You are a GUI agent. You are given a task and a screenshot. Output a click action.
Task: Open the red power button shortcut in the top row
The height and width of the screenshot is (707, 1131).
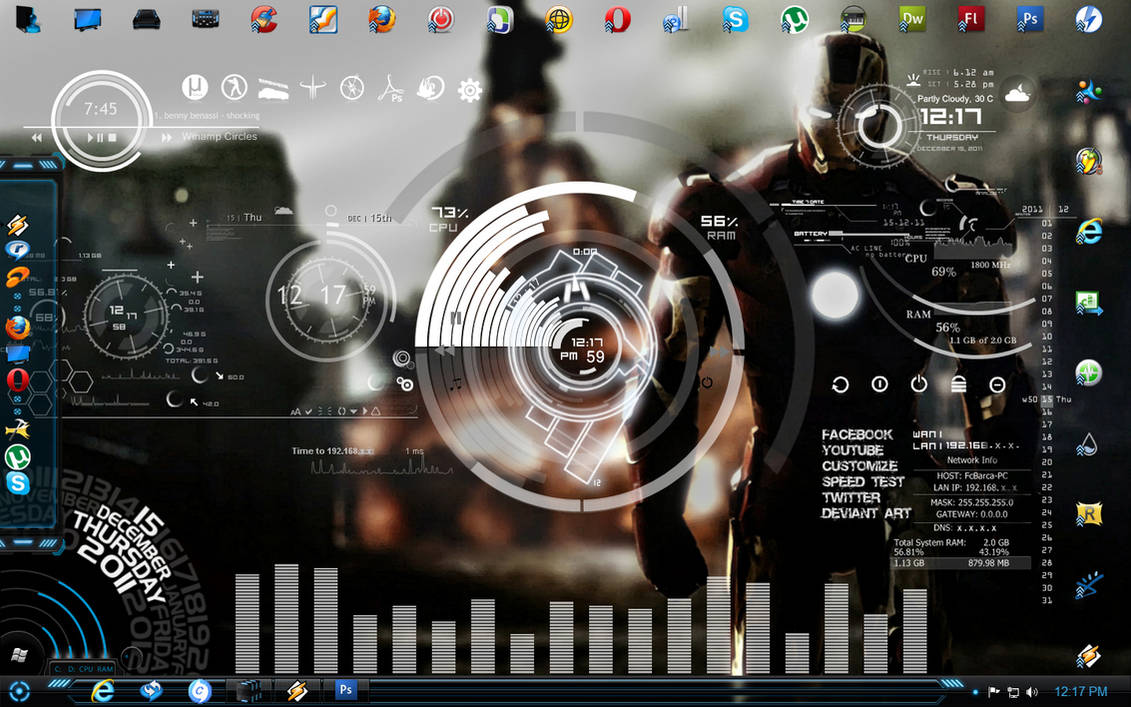441,19
